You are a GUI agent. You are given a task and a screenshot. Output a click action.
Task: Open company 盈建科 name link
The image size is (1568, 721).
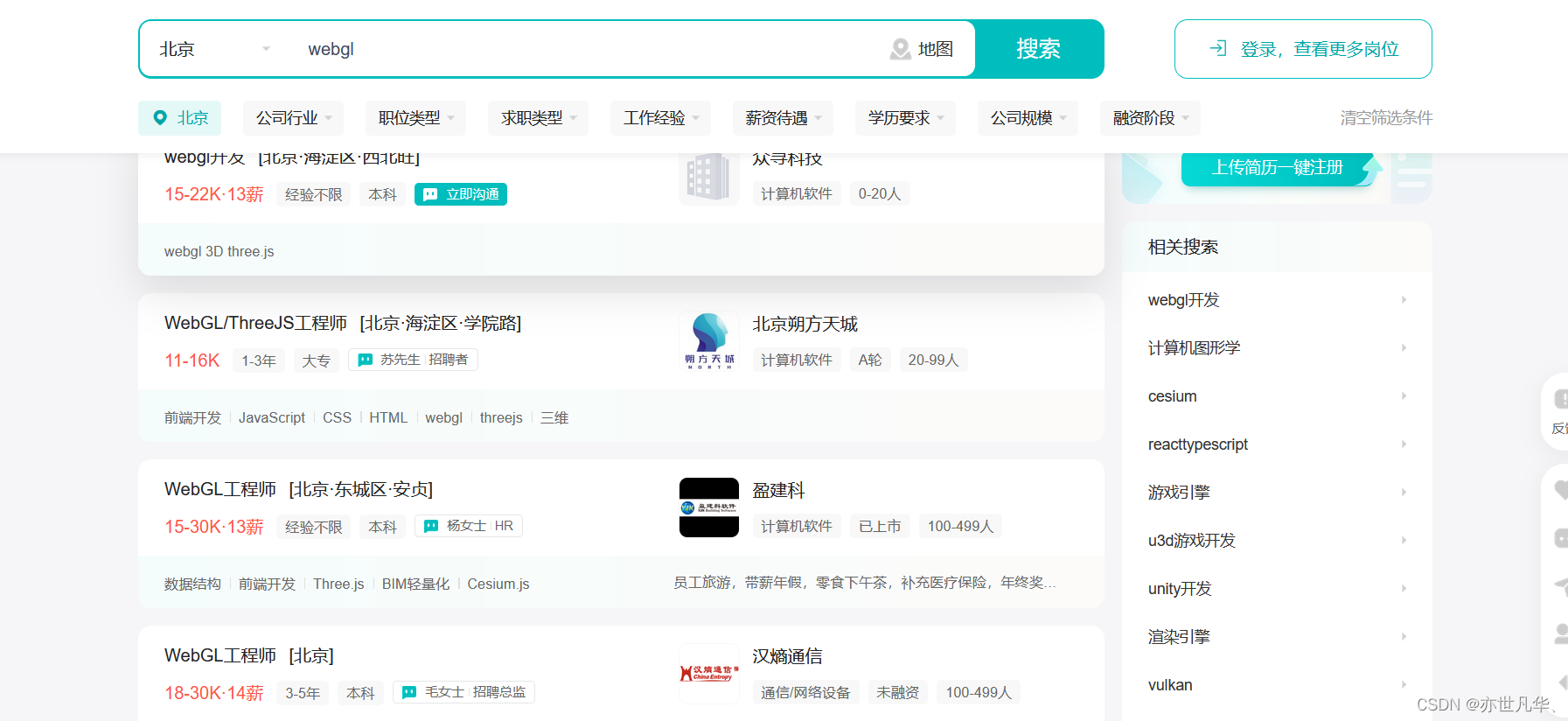(779, 491)
